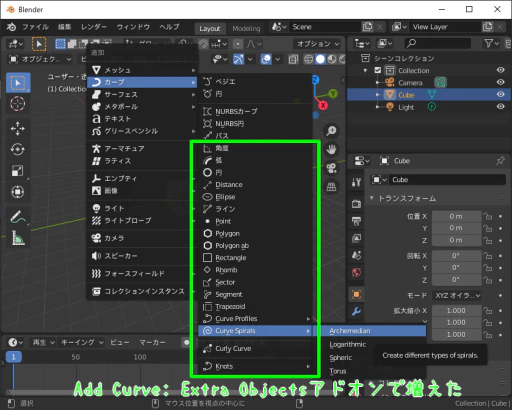Open the Knots submenu
512x410 pixels.
pyautogui.click(x=255, y=366)
